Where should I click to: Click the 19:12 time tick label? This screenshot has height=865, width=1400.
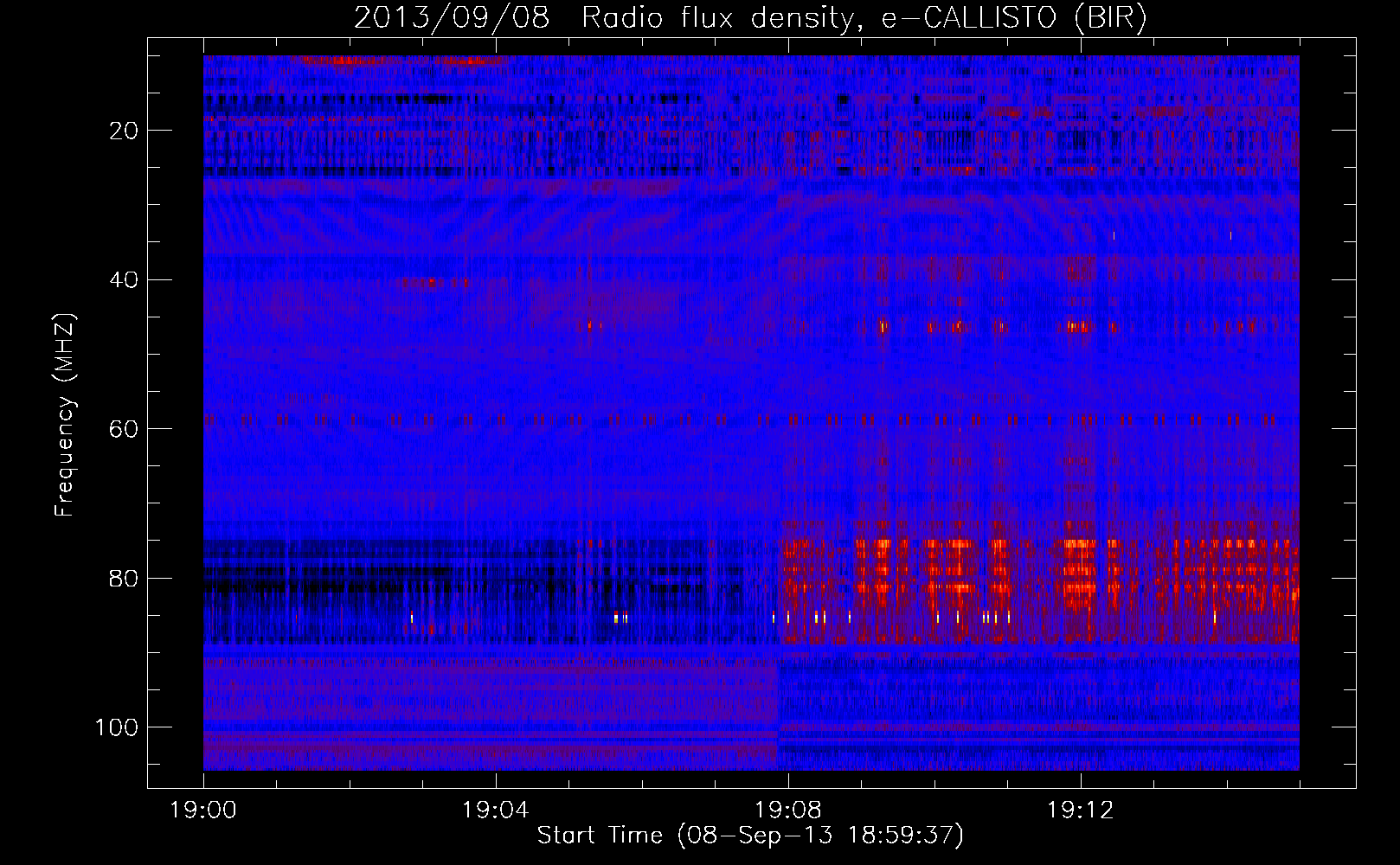pos(1080,811)
